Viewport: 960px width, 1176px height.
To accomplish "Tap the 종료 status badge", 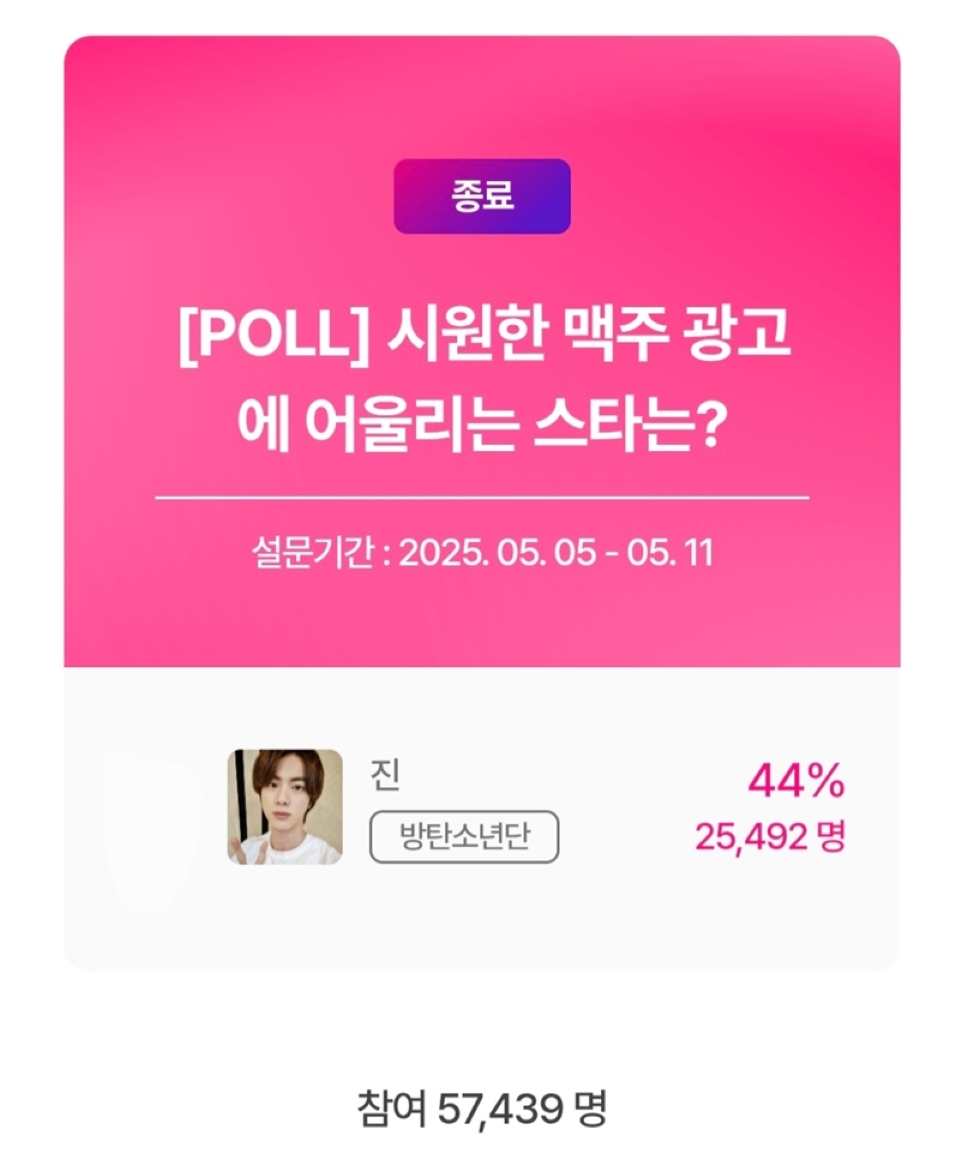I will pyautogui.click(x=482, y=196).
